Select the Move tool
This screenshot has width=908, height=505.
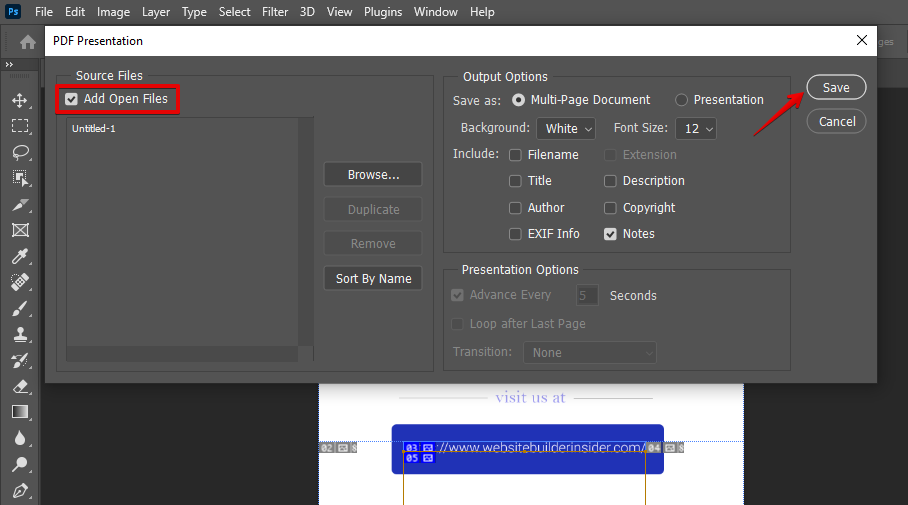(x=20, y=100)
